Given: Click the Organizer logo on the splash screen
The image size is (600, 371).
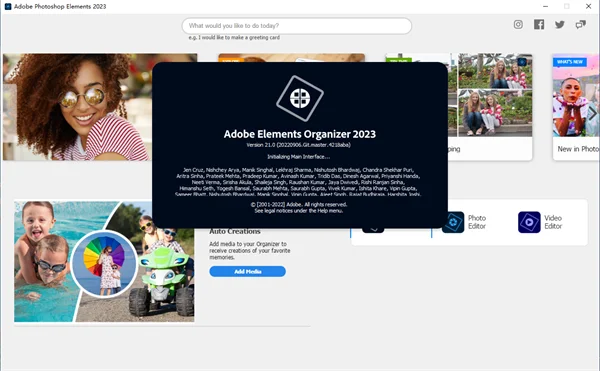Looking at the screenshot, I should [300, 98].
